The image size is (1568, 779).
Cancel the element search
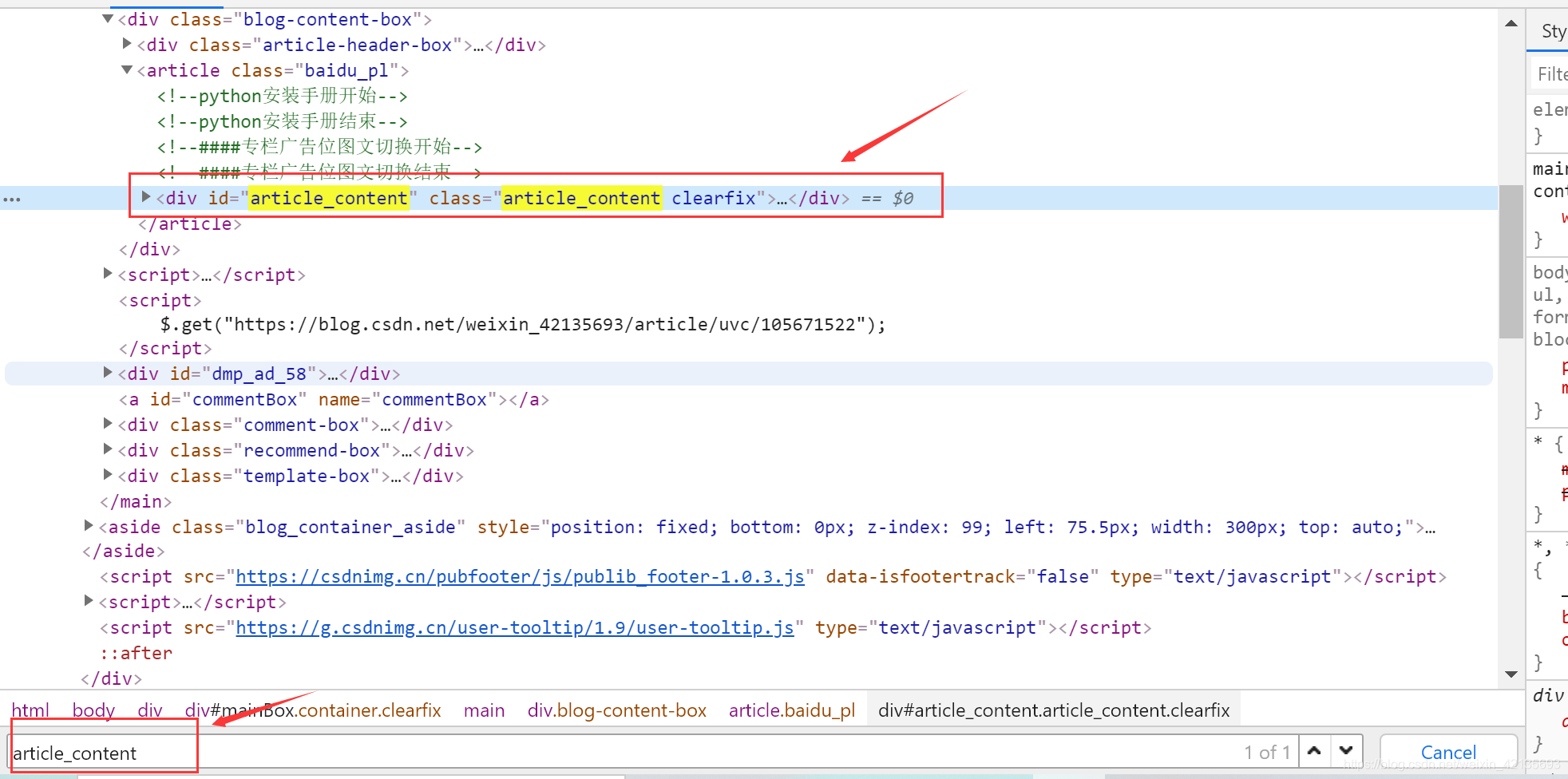point(1448,752)
